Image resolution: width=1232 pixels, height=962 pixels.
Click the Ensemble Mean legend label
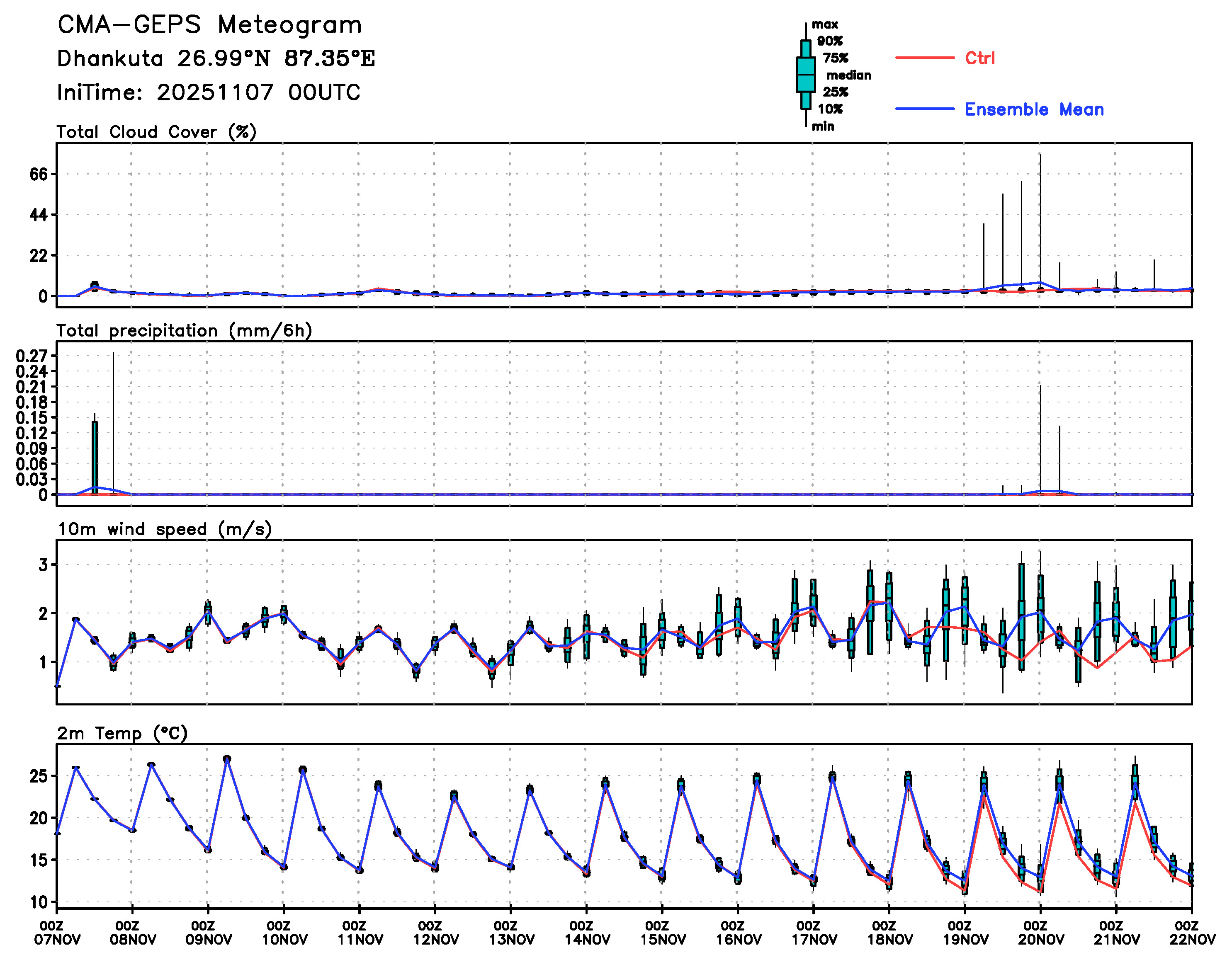1034,109
